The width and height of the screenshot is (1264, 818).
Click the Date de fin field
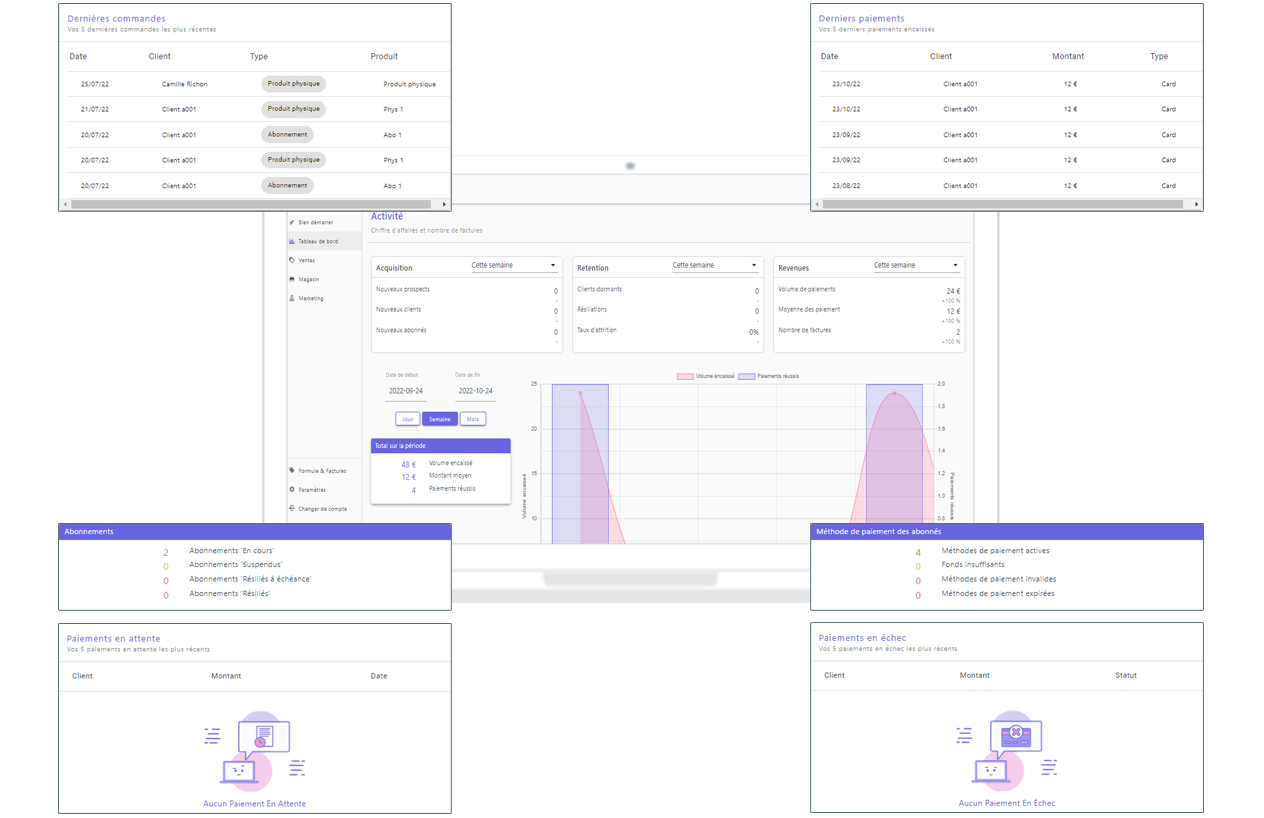click(x=475, y=391)
